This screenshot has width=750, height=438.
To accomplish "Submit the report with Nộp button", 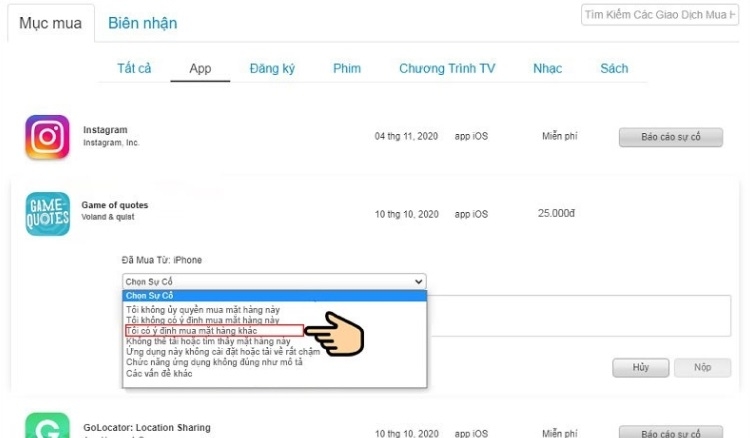I will tap(702, 367).
